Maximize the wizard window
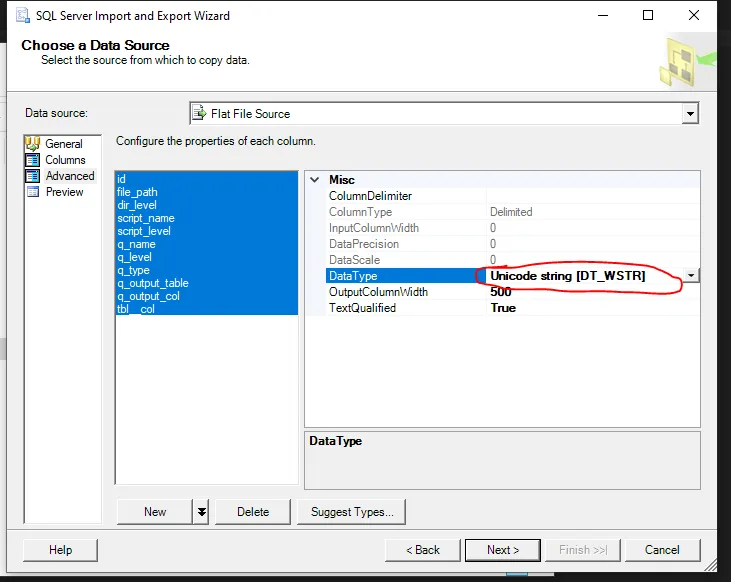Image resolution: width=731 pixels, height=582 pixels. [x=648, y=15]
